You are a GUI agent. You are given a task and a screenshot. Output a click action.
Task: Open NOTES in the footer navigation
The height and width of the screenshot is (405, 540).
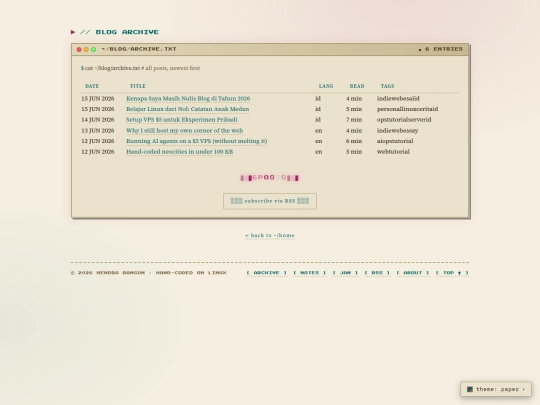coord(310,273)
